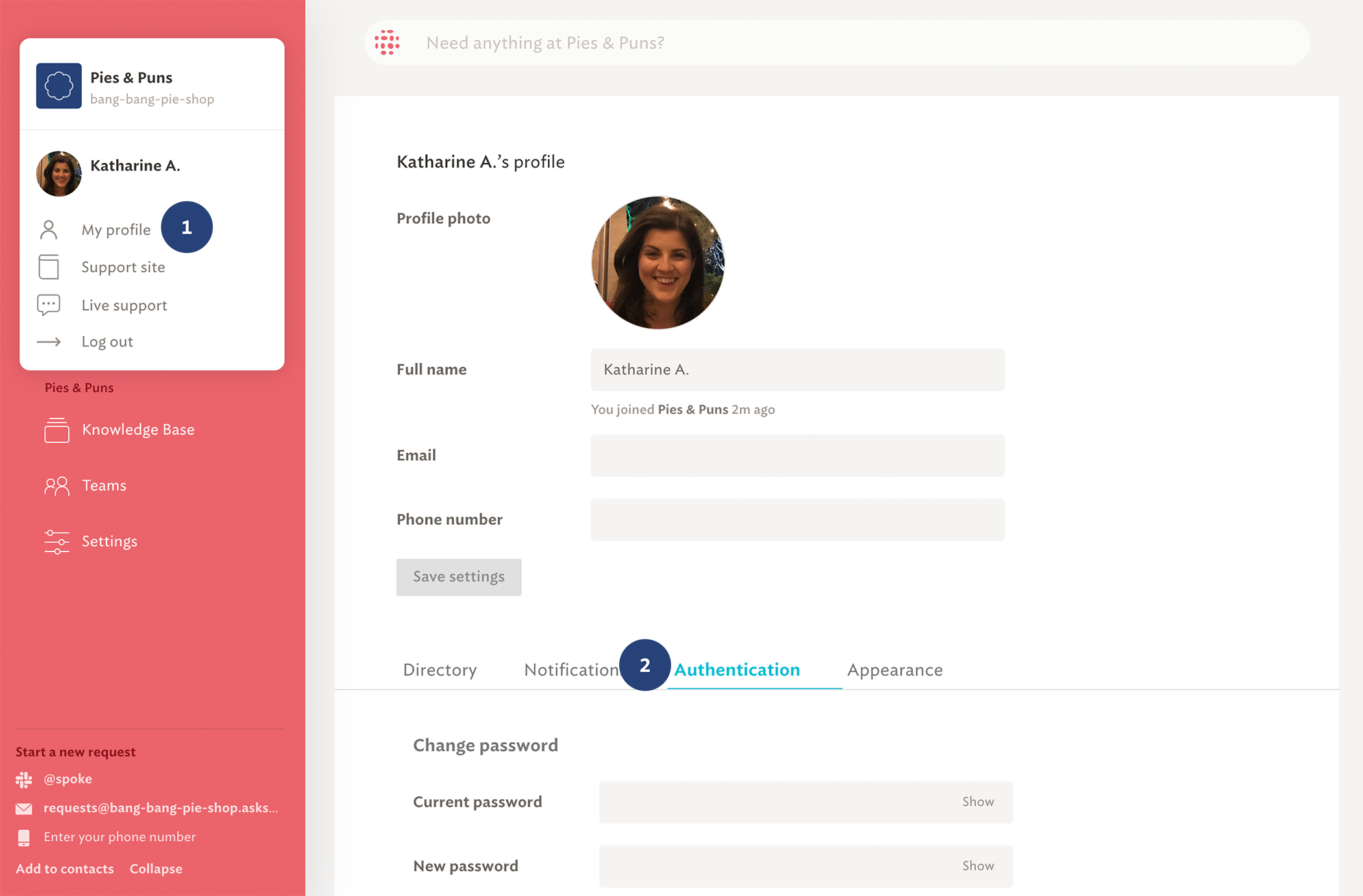
Task: Click the Katharine A.'s profile heading
Action: [480, 162]
